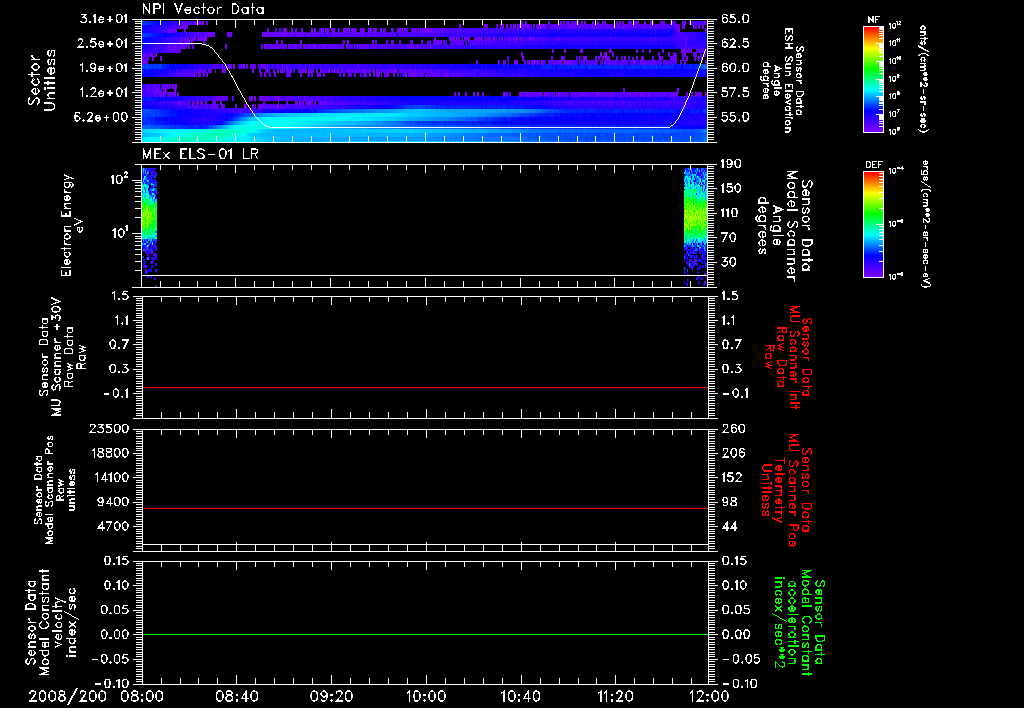Screen dimensions: 1024x708
Task: Click the 10:40 time axis label
Action: [521, 696]
